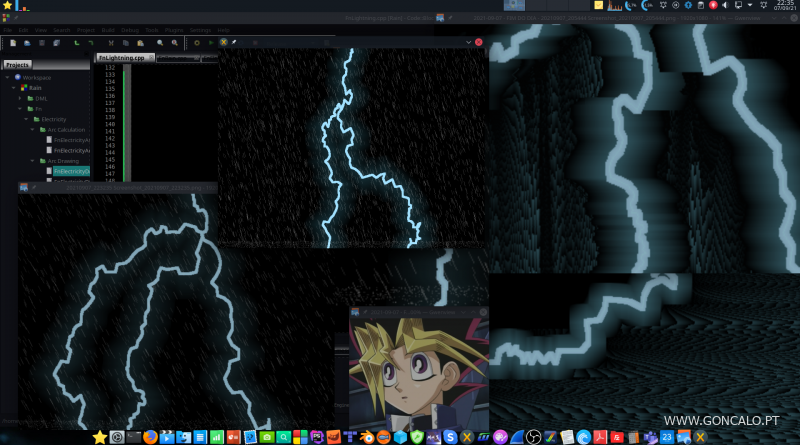
Task: Click the anime character video window
Action: (x=418, y=372)
